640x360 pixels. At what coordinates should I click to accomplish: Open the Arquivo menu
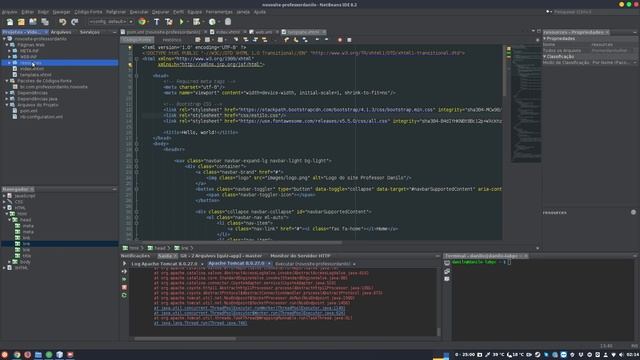pyautogui.click(x=9, y=12)
